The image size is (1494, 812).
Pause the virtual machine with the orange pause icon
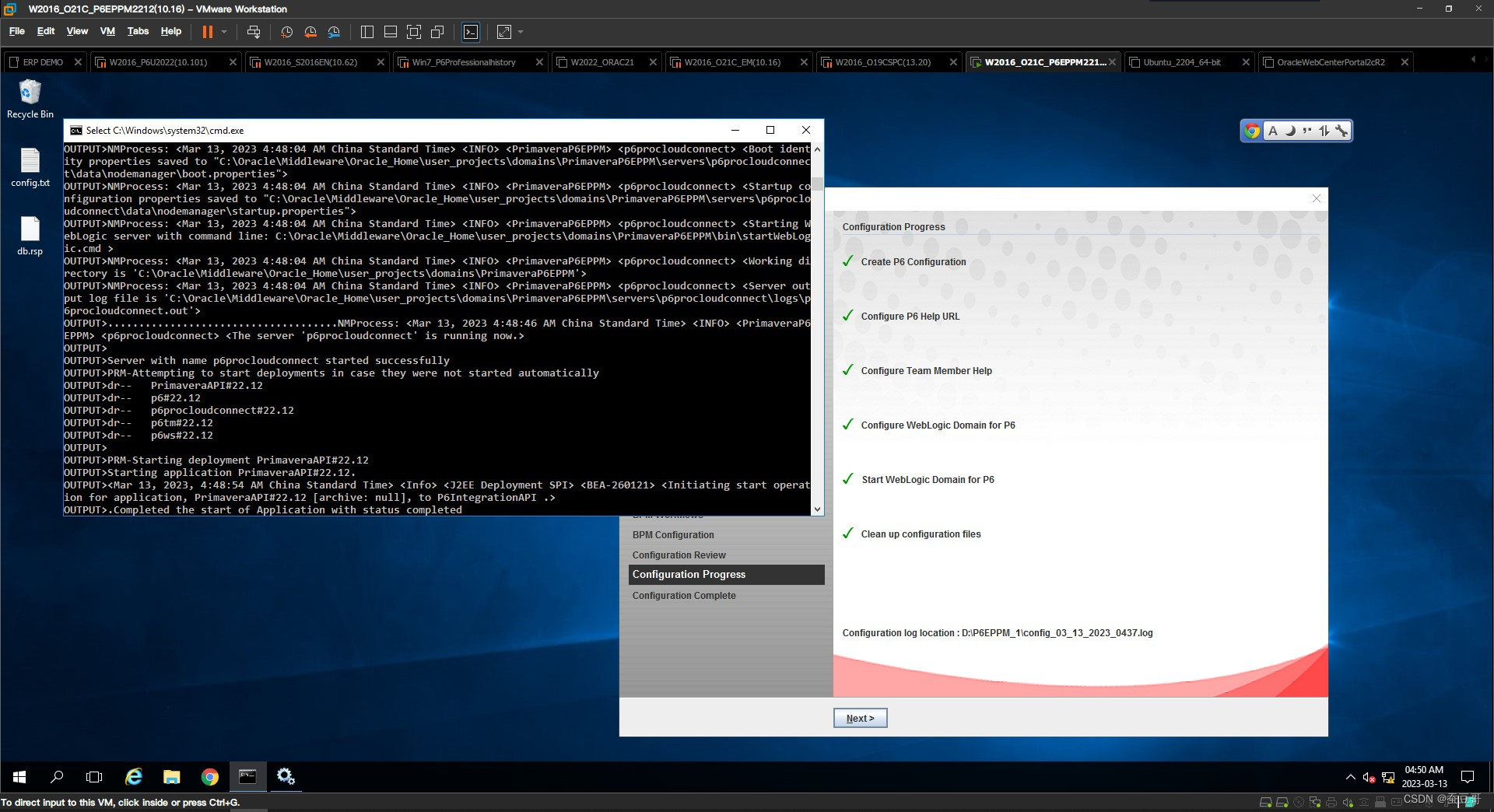208,32
